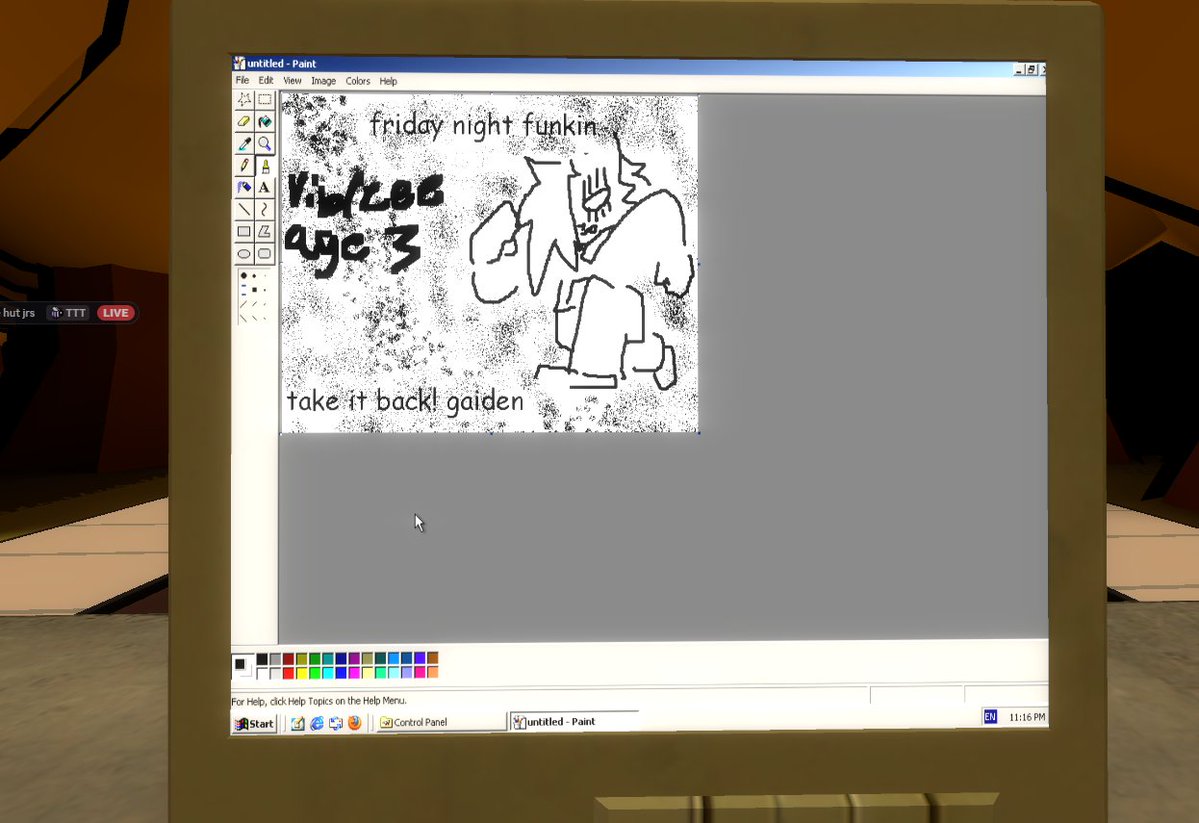
Task: Choose the Airbrush spray tool
Action: pyautogui.click(x=244, y=187)
